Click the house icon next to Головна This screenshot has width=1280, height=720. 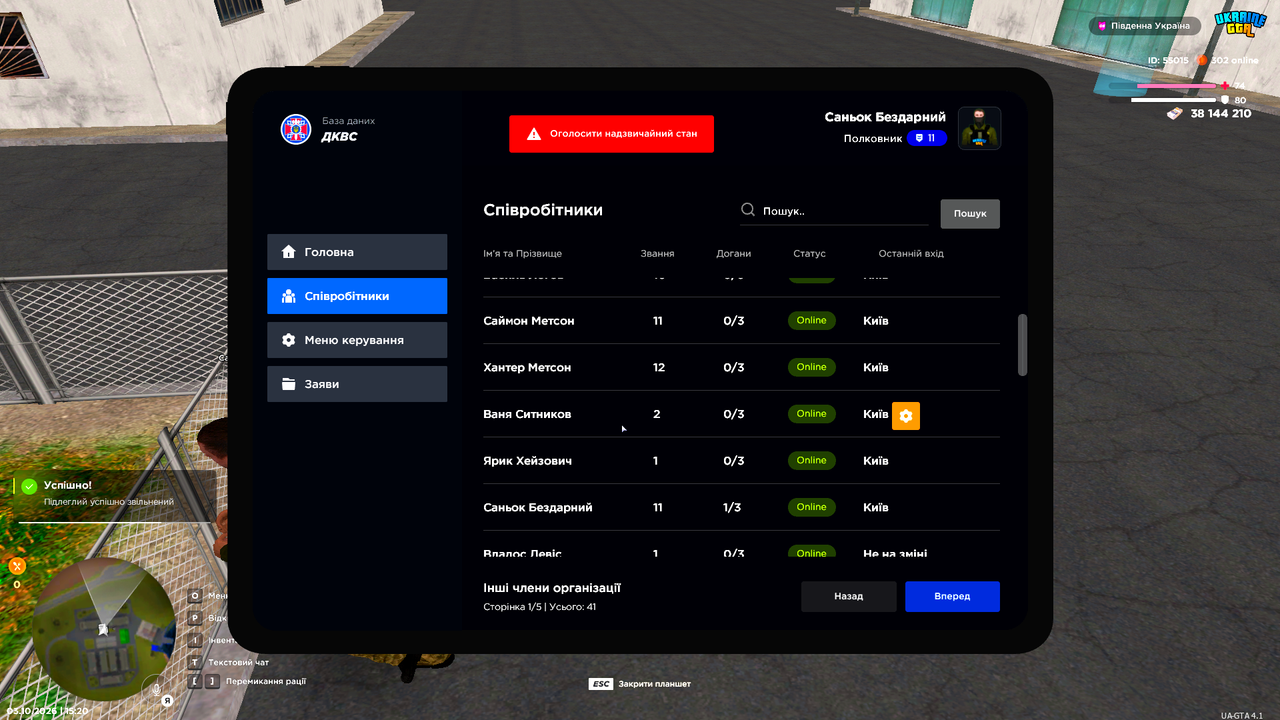pyautogui.click(x=288, y=252)
